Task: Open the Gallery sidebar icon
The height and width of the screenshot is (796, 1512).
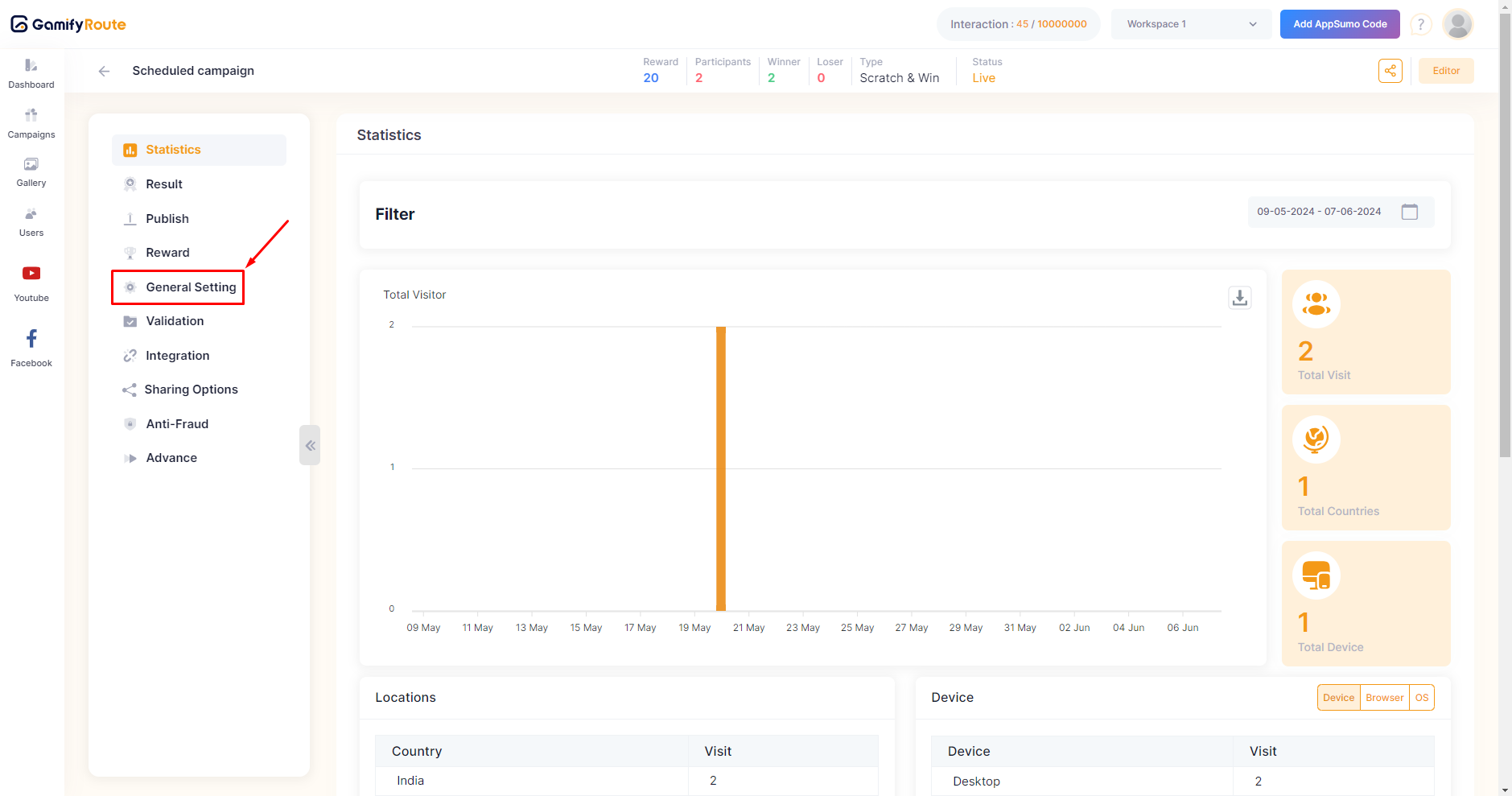Action: pyautogui.click(x=31, y=172)
